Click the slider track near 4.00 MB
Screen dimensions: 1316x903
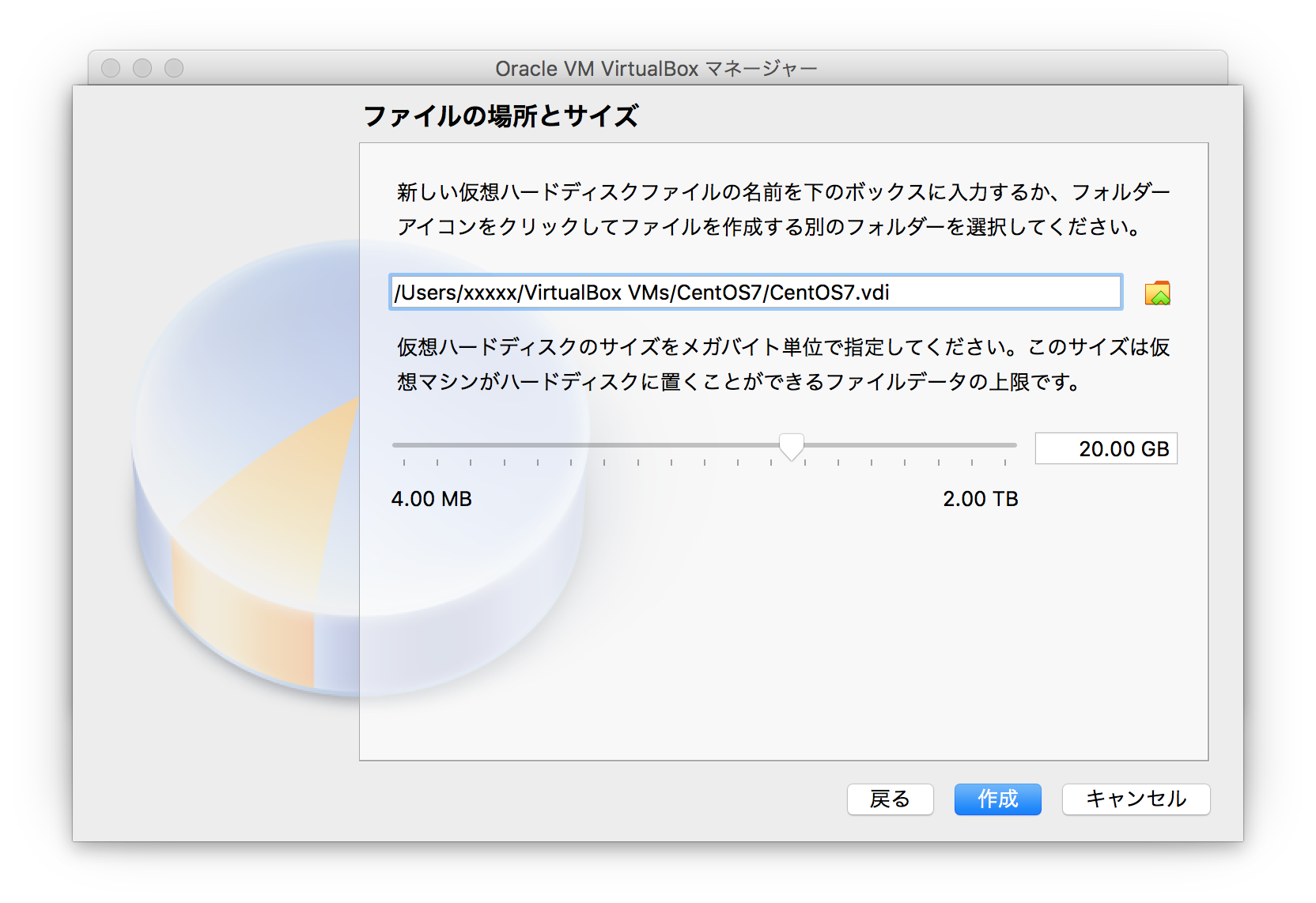411,445
